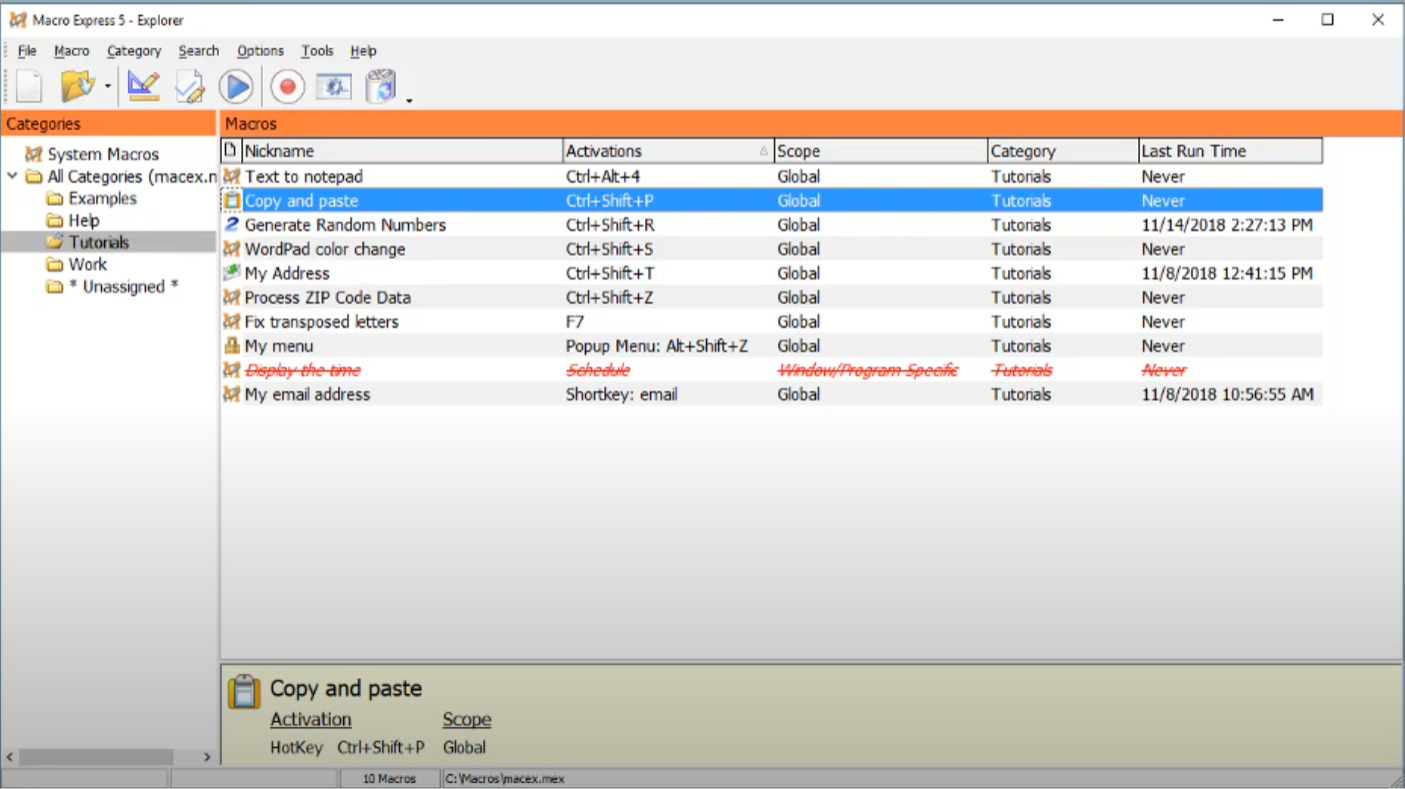Click the icon next to My Address
The height and width of the screenshot is (789, 1405).
pos(232,273)
